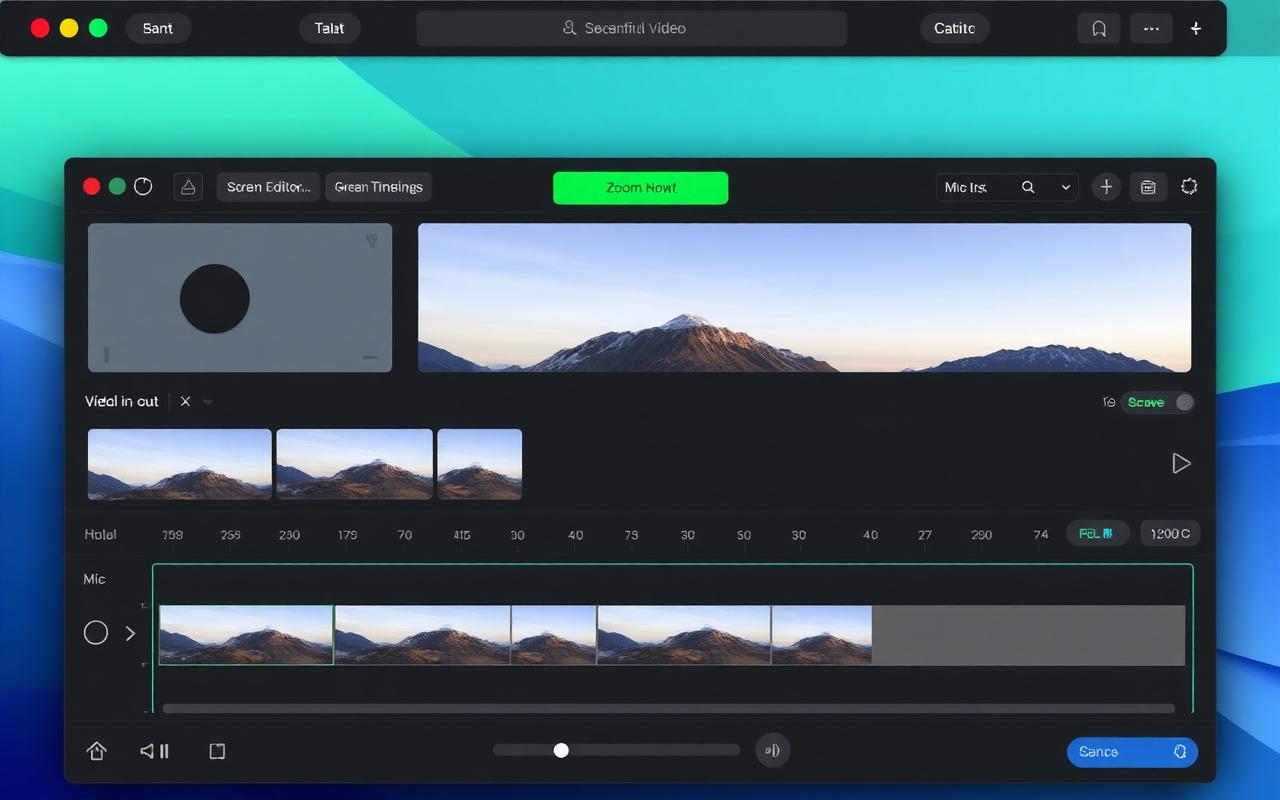The width and height of the screenshot is (1280, 800).
Task: Select the third small mountain clip thumbnail
Action: (x=480, y=464)
